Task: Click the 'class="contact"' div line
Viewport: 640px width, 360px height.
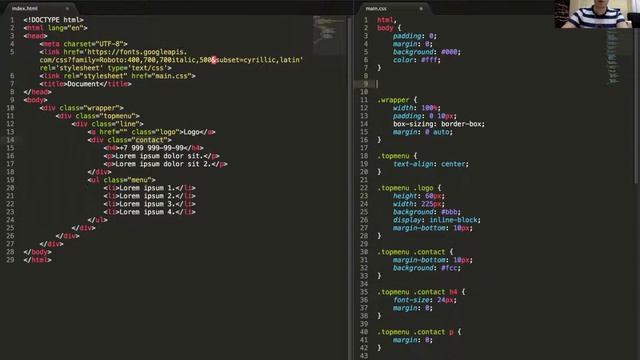Action: pyautogui.click(x=129, y=140)
